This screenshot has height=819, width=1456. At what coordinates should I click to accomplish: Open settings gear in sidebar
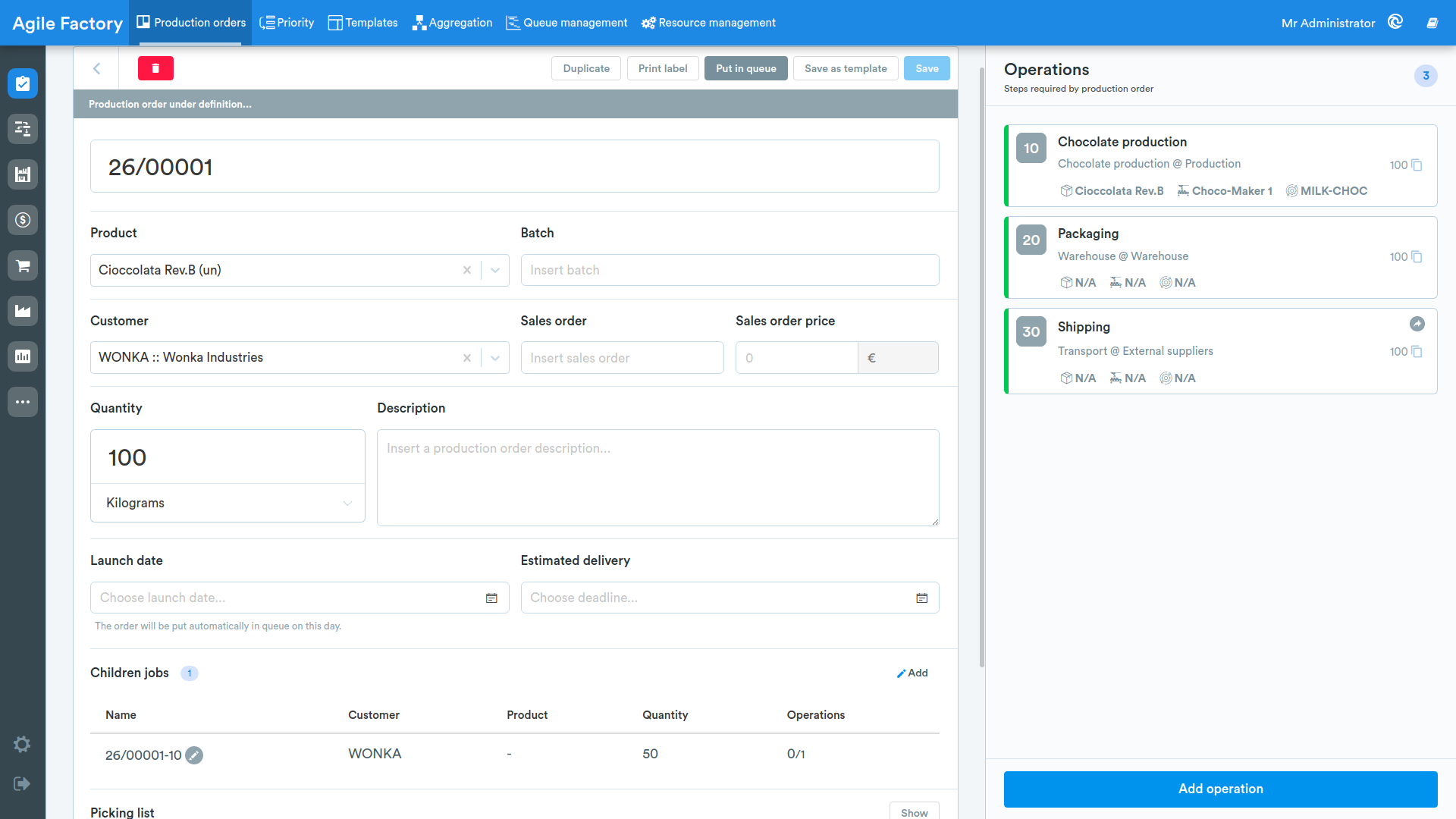tap(22, 744)
